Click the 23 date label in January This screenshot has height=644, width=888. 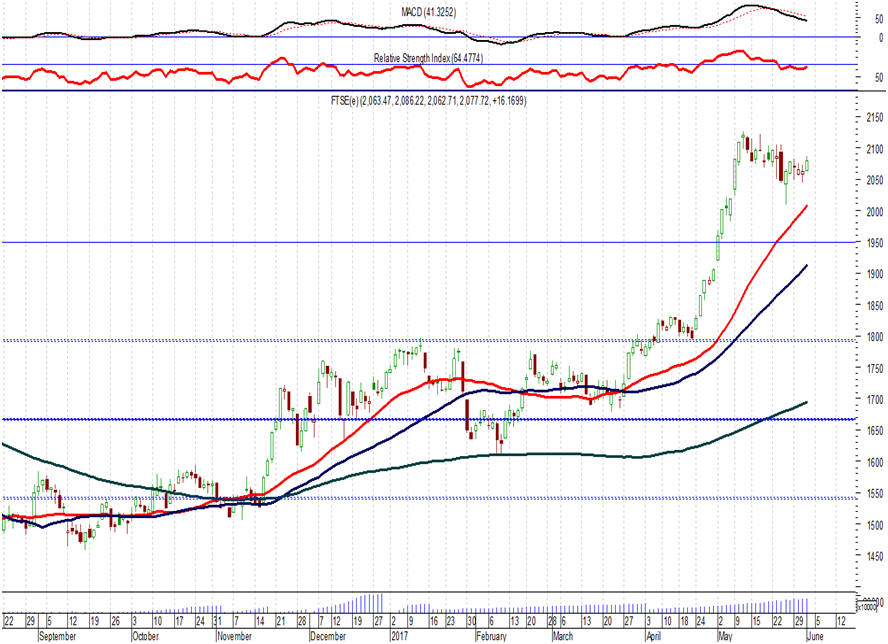(x=450, y=621)
